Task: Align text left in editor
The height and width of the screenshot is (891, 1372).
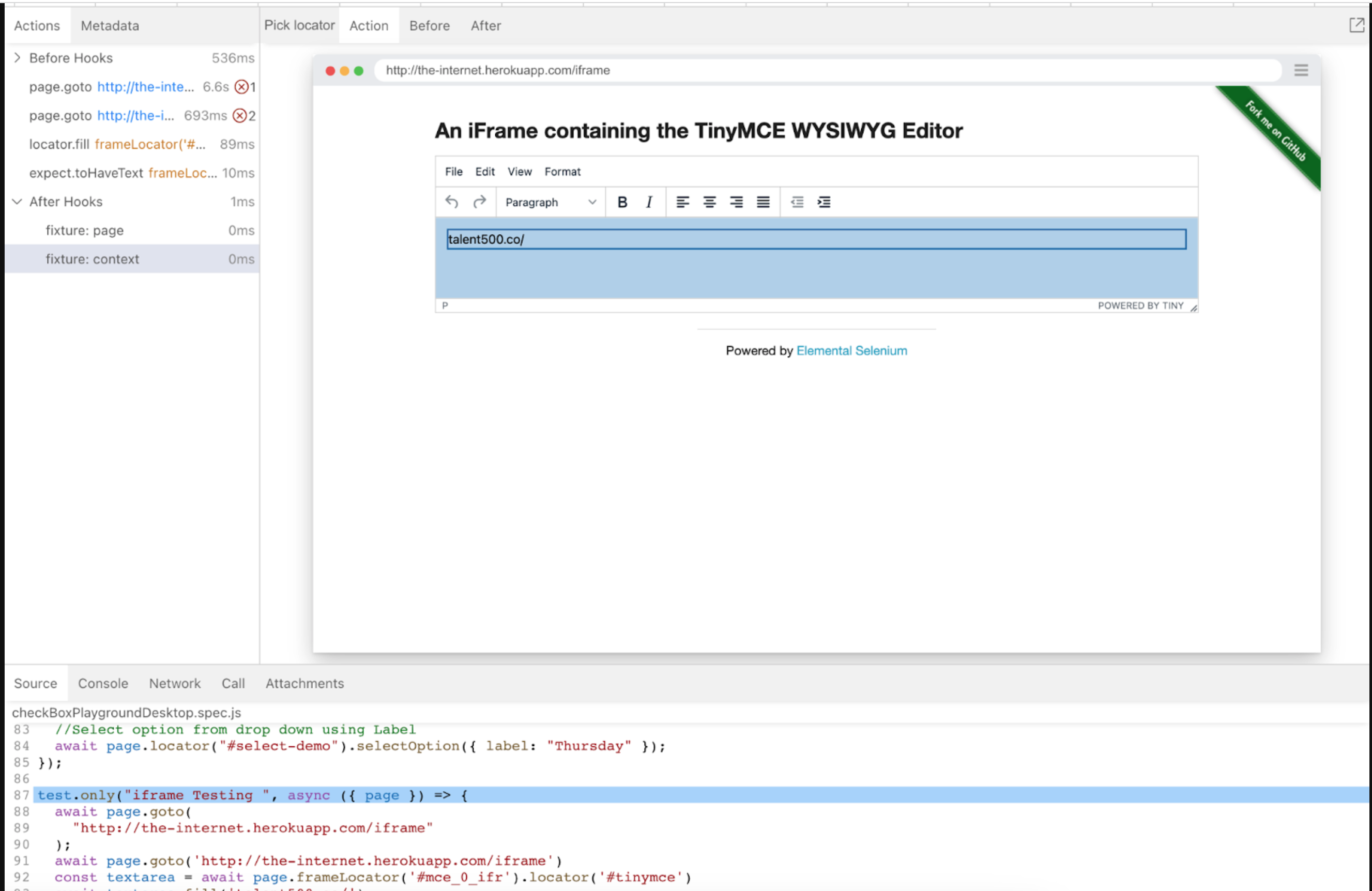Action: pos(682,202)
